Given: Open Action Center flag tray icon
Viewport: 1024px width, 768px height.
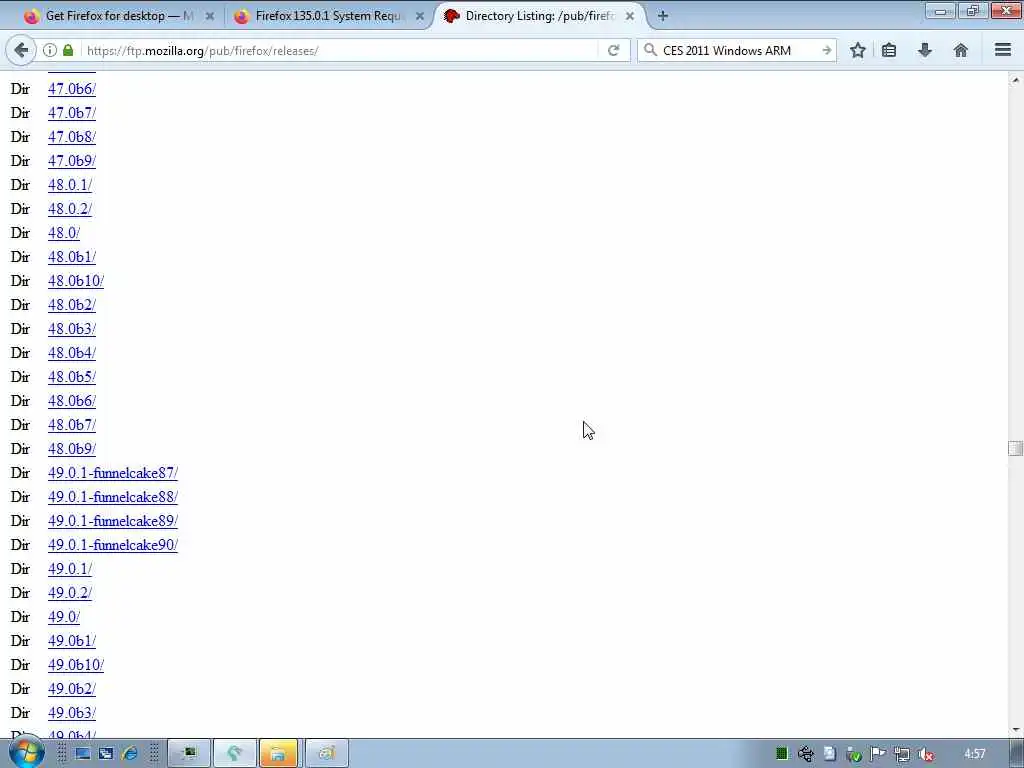Looking at the screenshot, I should click(x=878, y=754).
